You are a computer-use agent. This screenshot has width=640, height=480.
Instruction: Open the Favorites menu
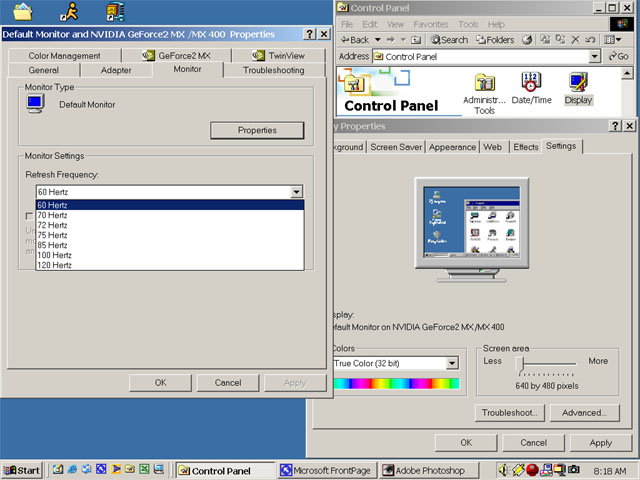coord(433,24)
